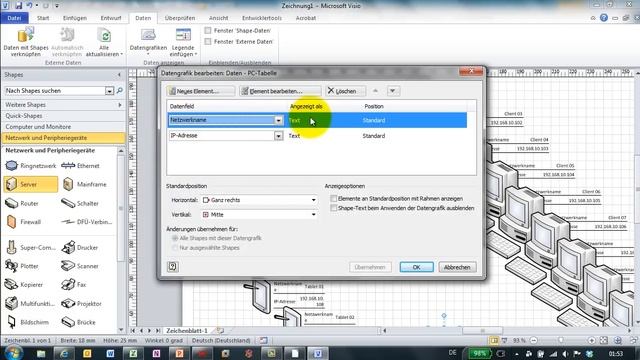Select the Plotter shape

point(22,266)
